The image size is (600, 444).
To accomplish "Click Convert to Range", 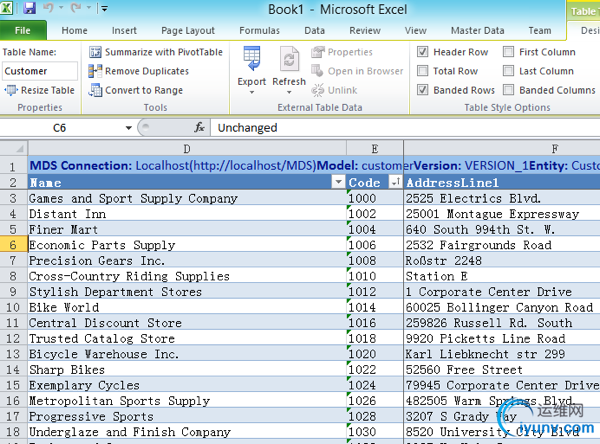I will [x=135, y=90].
